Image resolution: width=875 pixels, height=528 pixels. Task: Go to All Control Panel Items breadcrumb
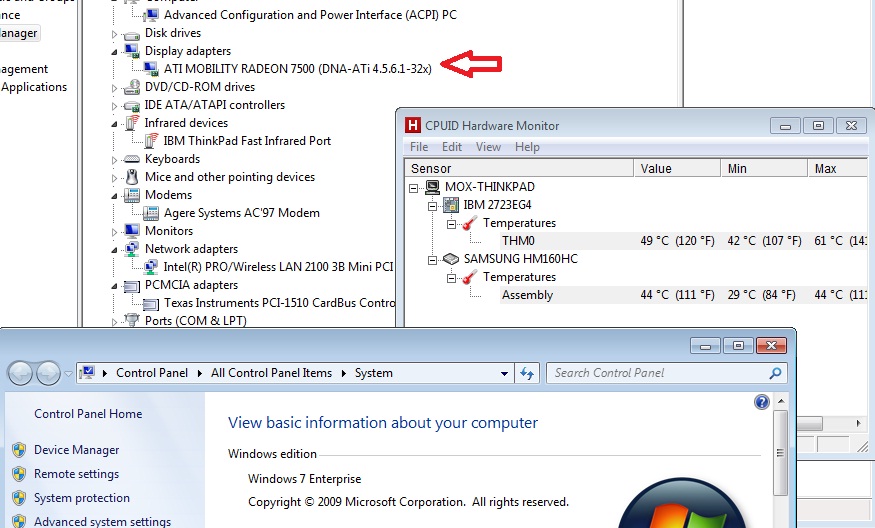[x=271, y=373]
